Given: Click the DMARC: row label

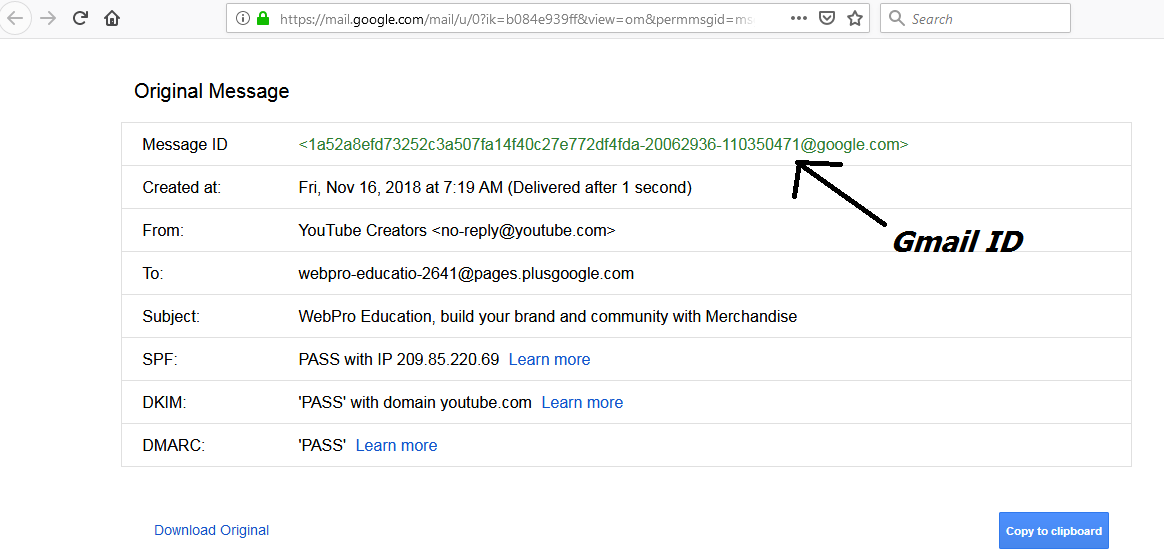Looking at the screenshot, I should coord(173,446).
